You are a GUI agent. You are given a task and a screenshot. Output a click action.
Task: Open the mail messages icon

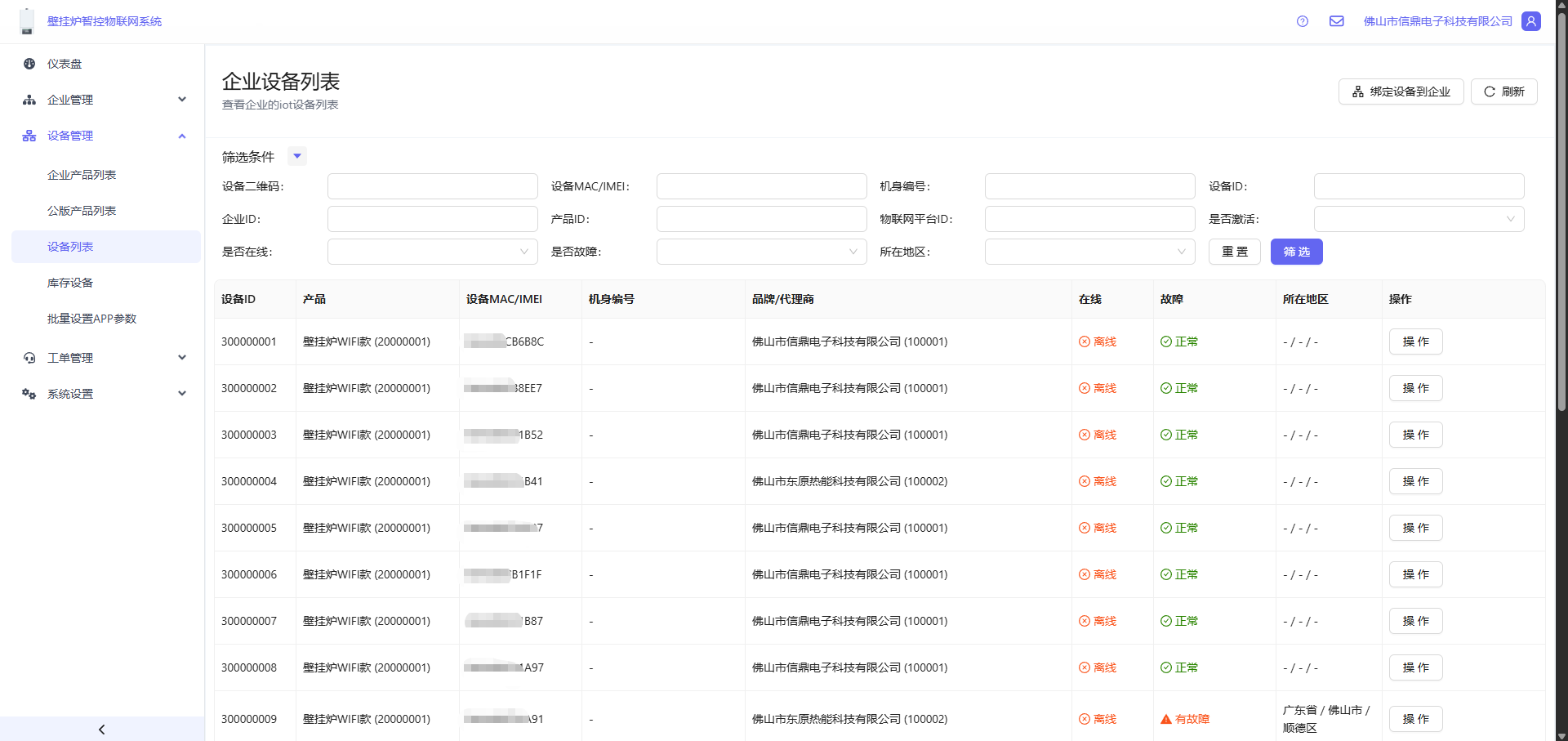(x=1336, y=21)
